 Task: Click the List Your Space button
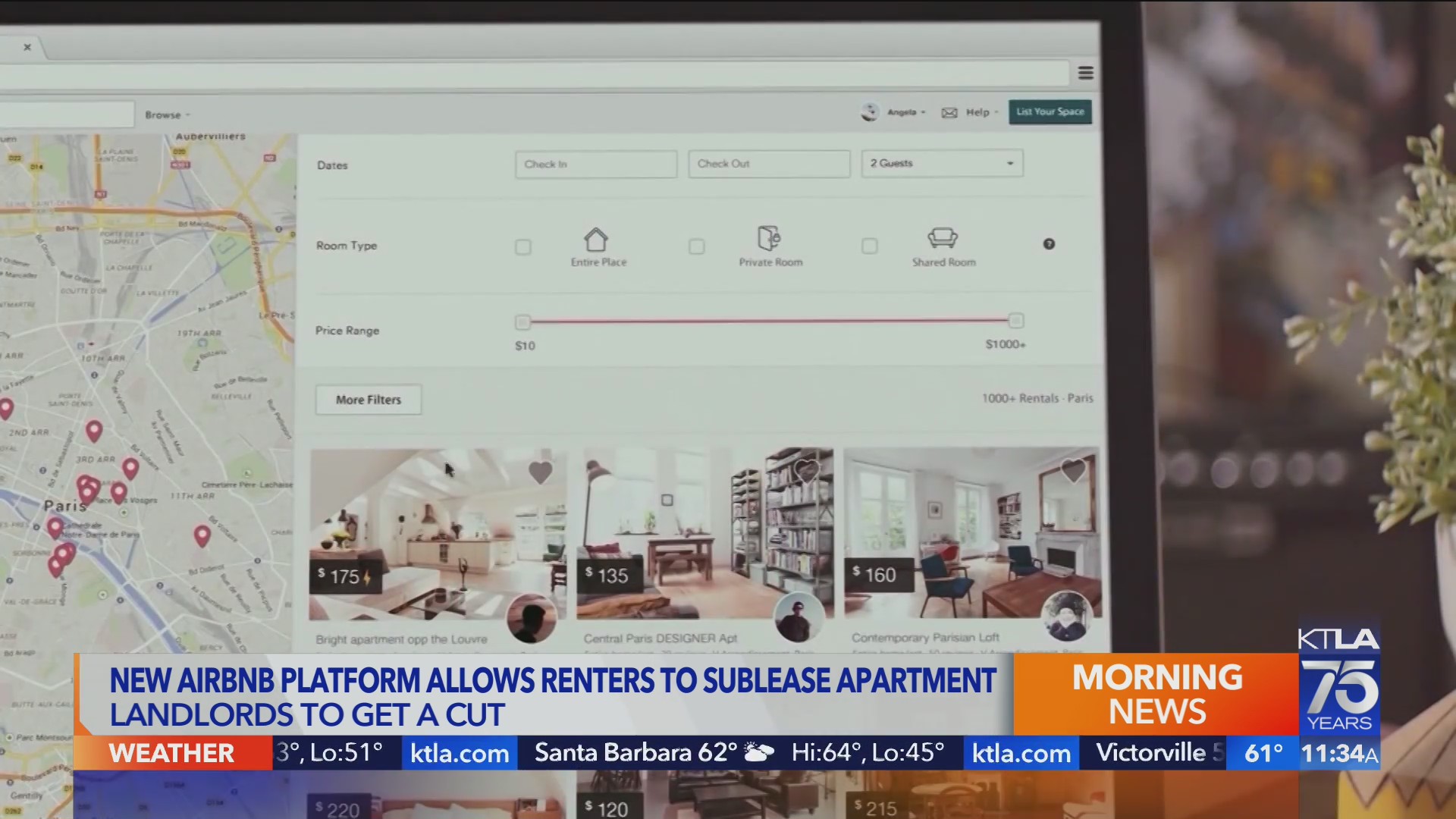coord(1050,111)
